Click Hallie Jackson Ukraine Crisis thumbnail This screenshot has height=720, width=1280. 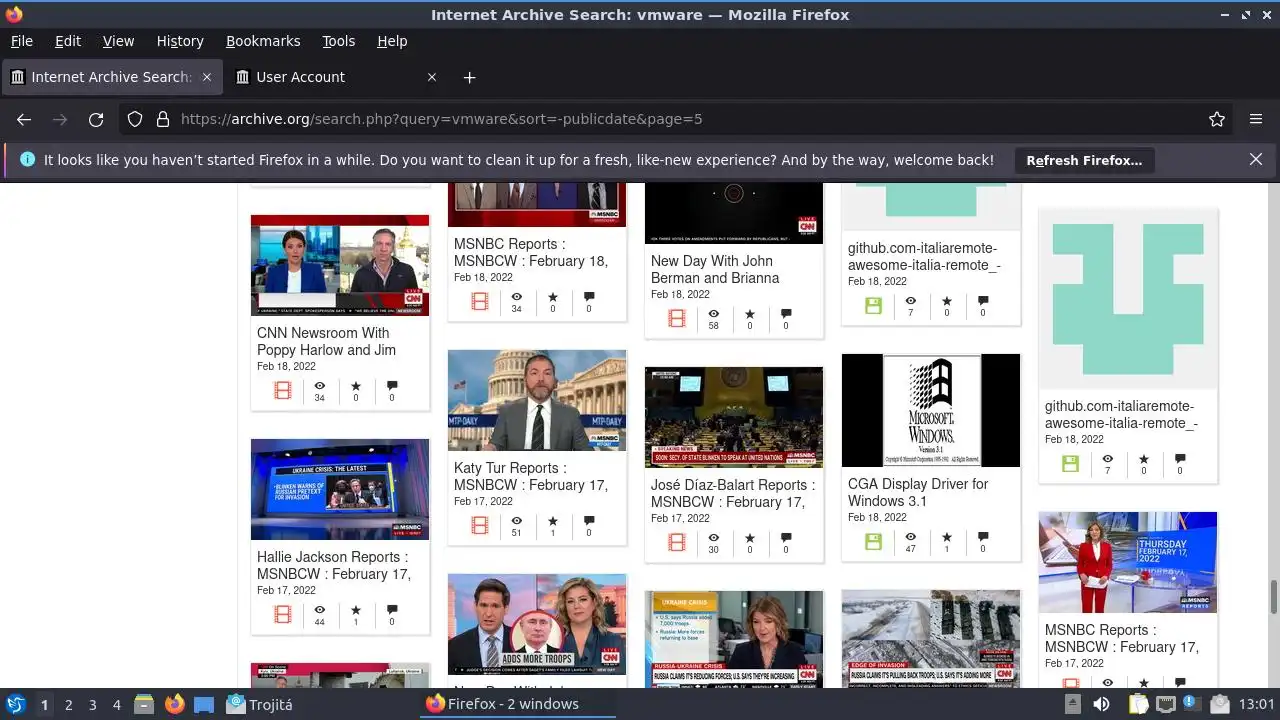340,489
